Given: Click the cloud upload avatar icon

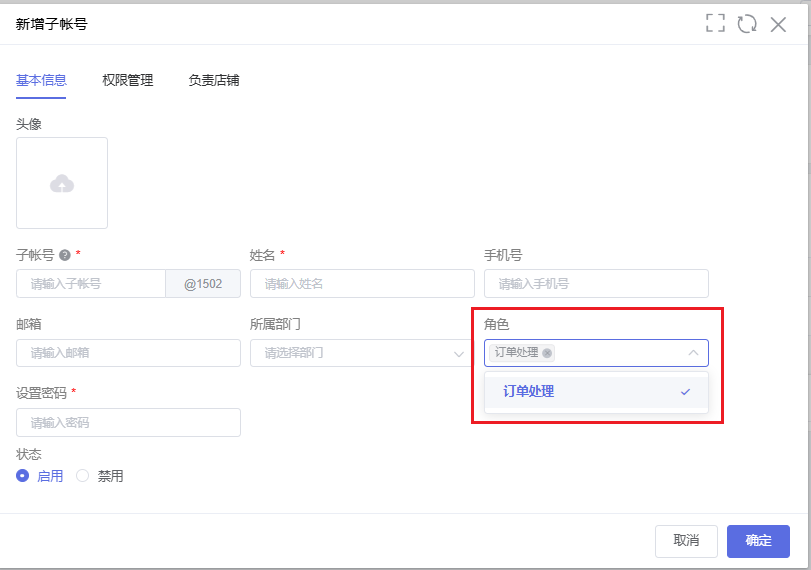Looking at the screenshot, I should [62, 184].
